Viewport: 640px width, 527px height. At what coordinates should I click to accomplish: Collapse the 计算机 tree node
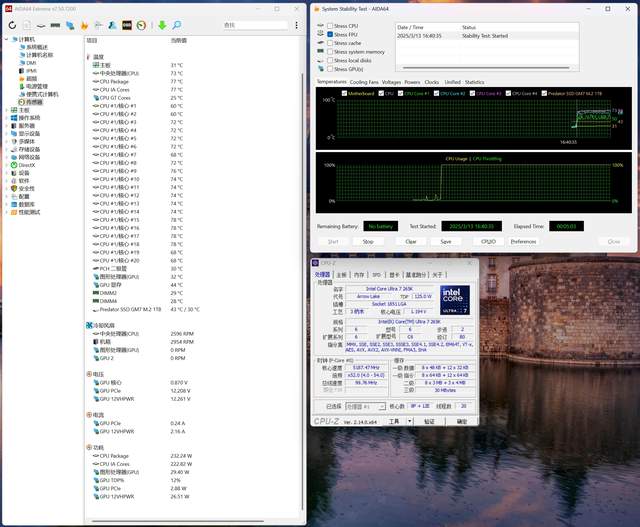tap(8, 39)
